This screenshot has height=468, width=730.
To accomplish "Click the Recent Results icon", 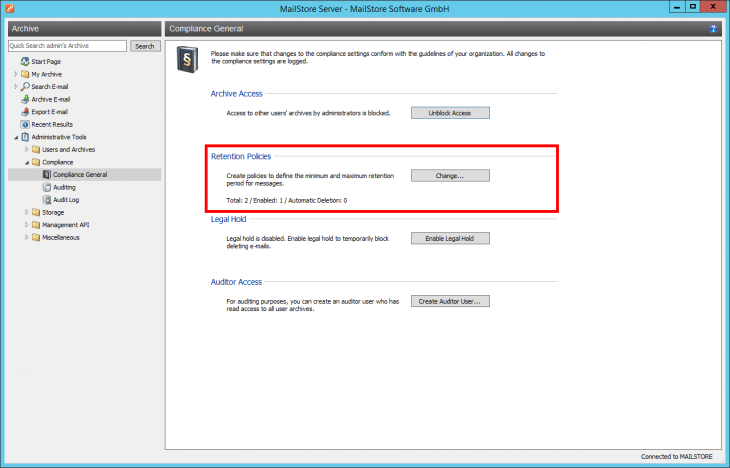I will [25, 124].
